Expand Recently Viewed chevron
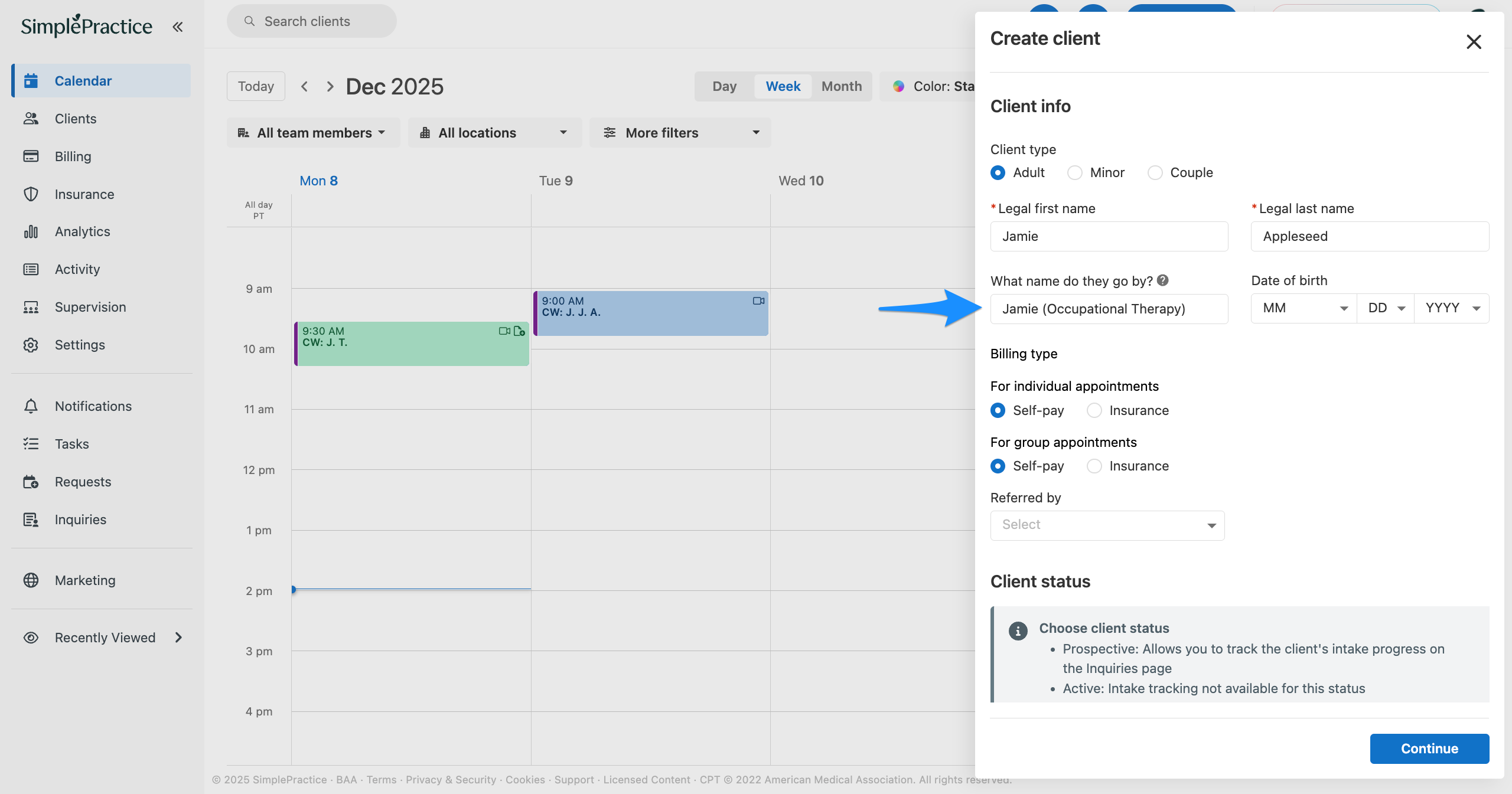Image resolution: width=1512 pixels, height=794 pixels. (x=178, y=638)
